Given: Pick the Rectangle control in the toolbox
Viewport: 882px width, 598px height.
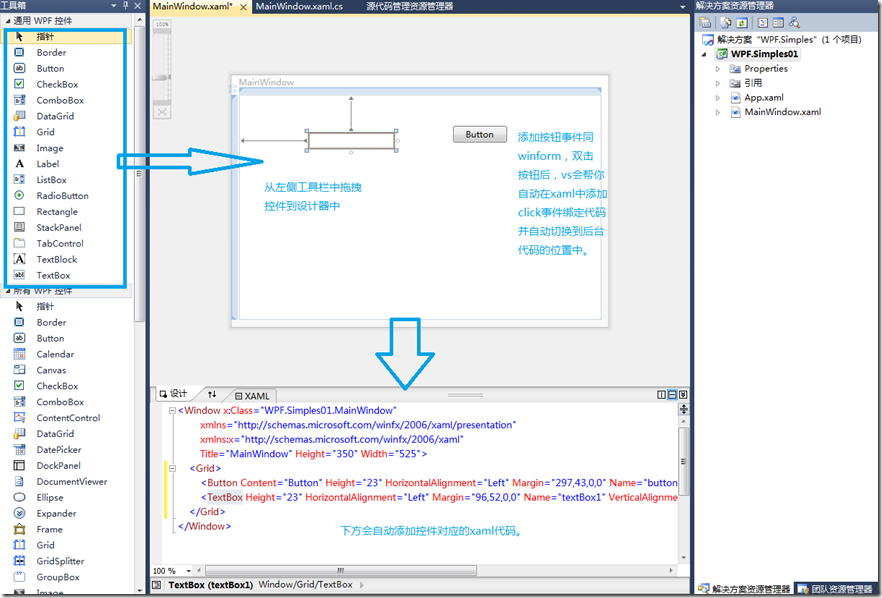Looking at the screenshot, I should point(68,212).
